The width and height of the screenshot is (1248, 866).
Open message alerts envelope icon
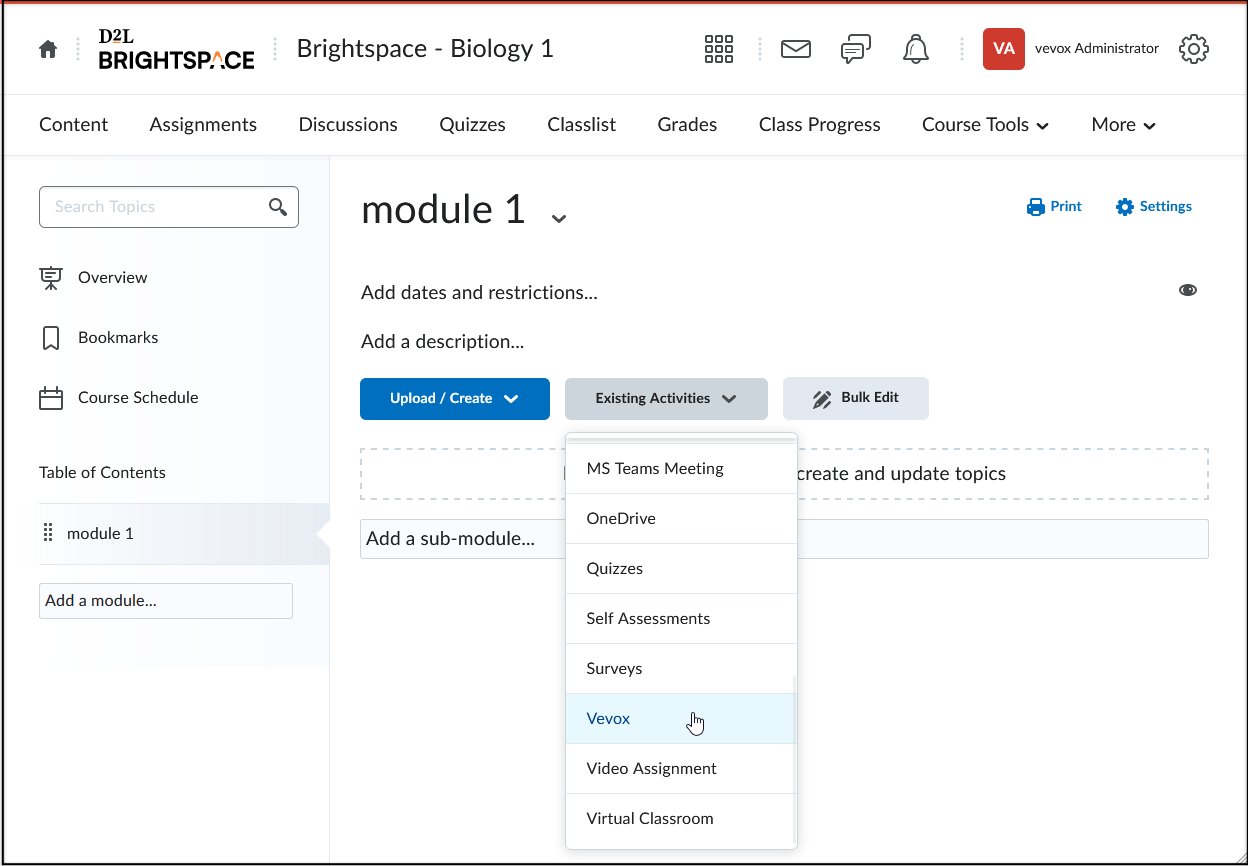[x=796, y=49]
